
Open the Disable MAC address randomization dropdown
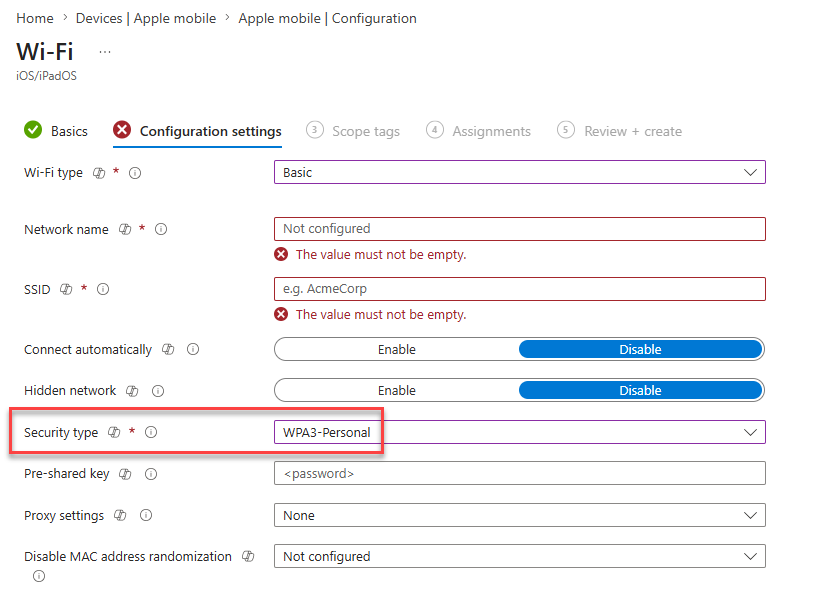[x=520, y=556]
